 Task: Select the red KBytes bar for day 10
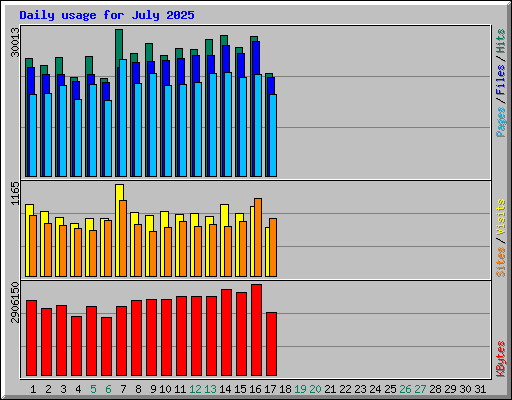pyautogui.click(x=166, y=337)
